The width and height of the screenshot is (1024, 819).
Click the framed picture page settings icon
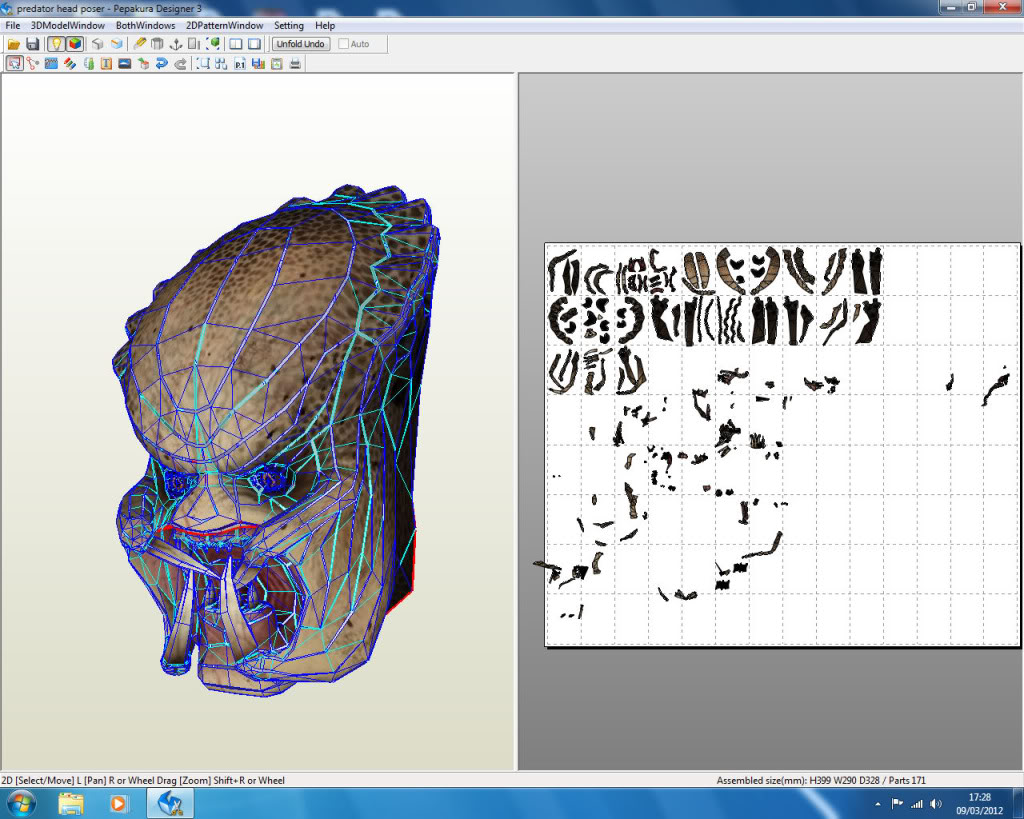pos(277,63)
